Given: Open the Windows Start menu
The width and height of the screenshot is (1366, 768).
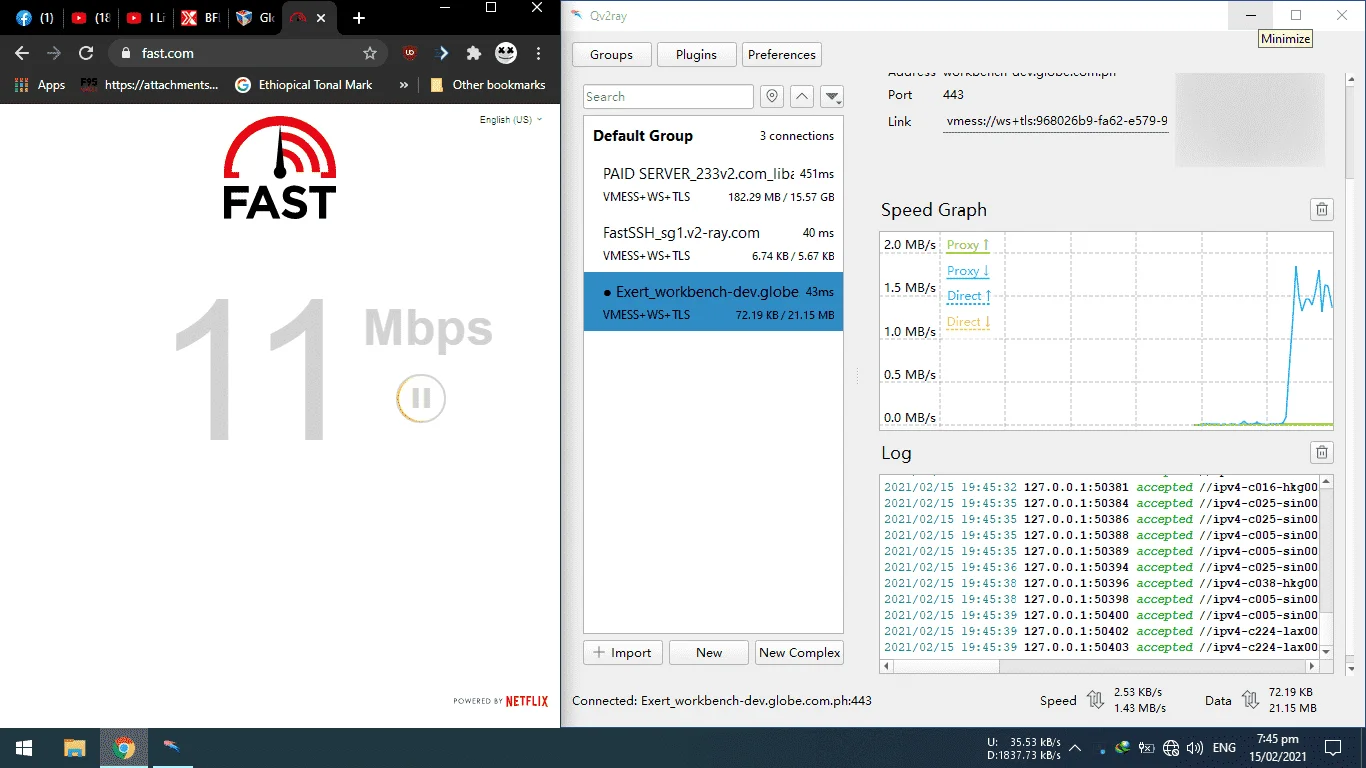Looking at the screenshot, I should point(24,748).
